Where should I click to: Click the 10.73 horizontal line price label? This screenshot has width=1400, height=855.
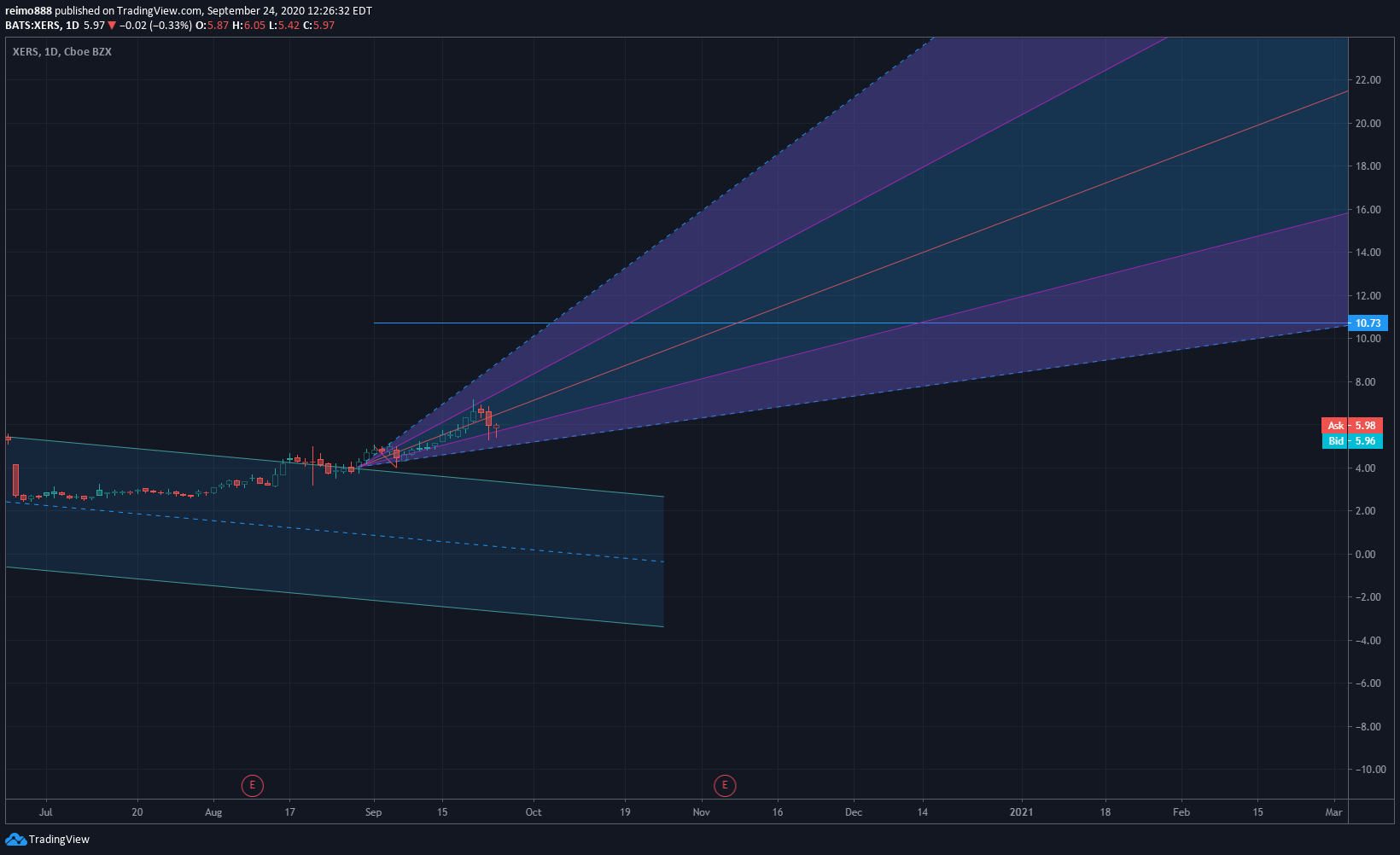[x=1368, y=323]
